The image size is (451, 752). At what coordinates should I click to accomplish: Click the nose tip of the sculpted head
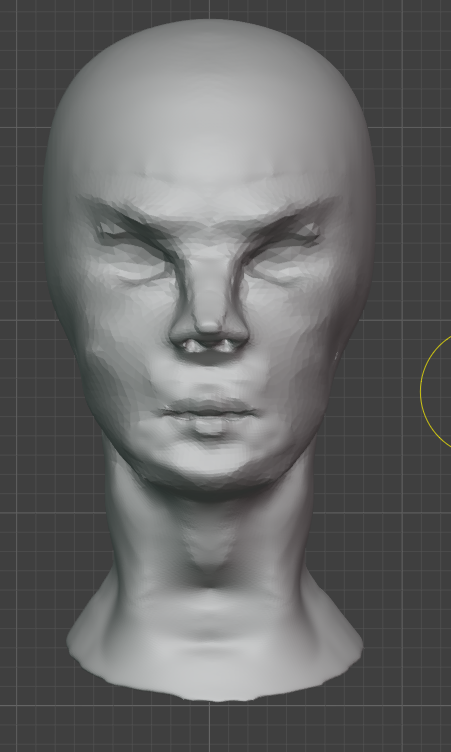point(209,329)
